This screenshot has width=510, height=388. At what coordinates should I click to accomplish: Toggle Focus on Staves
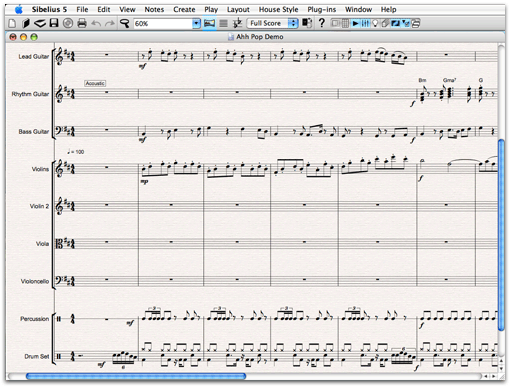(223, 23)
